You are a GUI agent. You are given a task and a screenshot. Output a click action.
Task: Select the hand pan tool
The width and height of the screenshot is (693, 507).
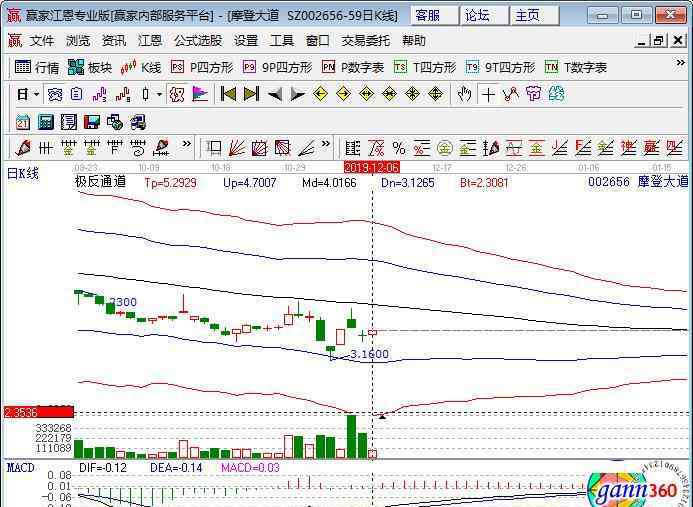[464, 94]
